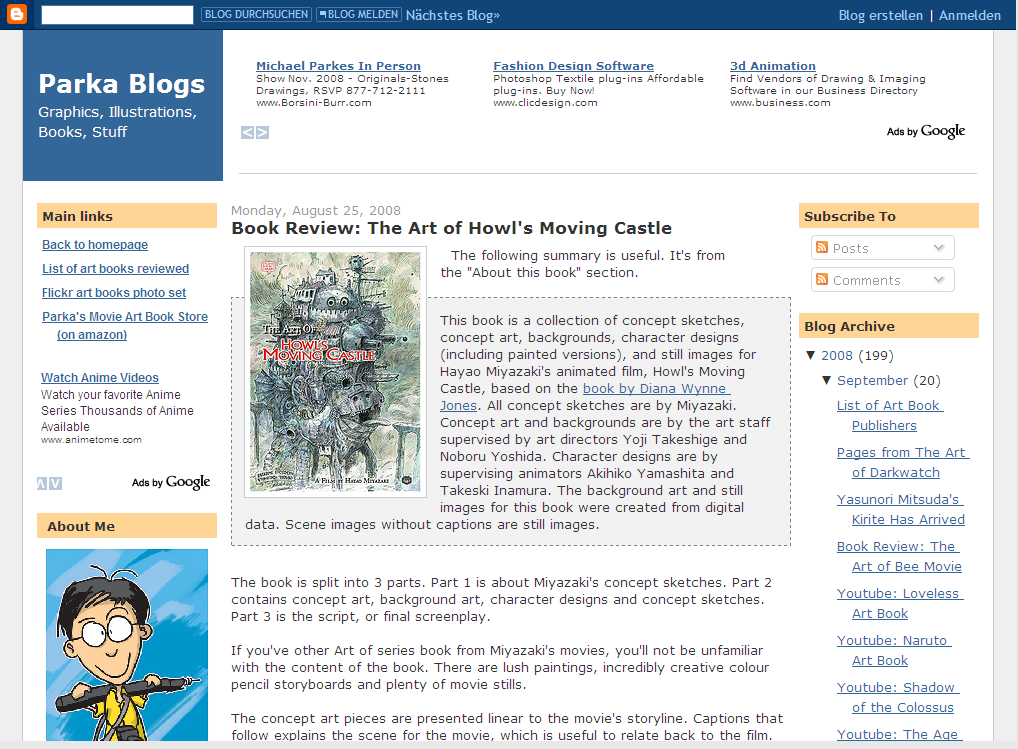Click the Ads by Google label in banner
The width and height of the screenshot is (1018, 749).
pos(926,131)
